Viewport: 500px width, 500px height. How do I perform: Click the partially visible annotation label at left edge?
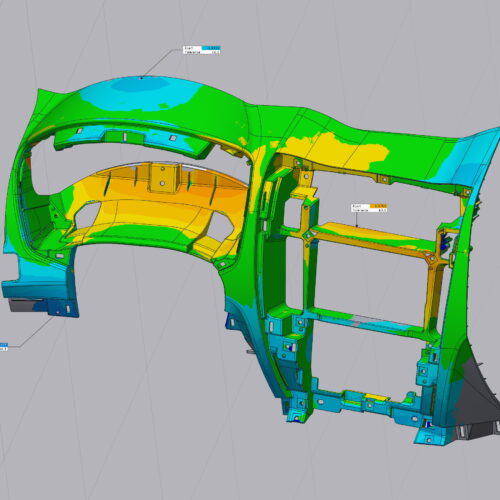coord(4,347)
